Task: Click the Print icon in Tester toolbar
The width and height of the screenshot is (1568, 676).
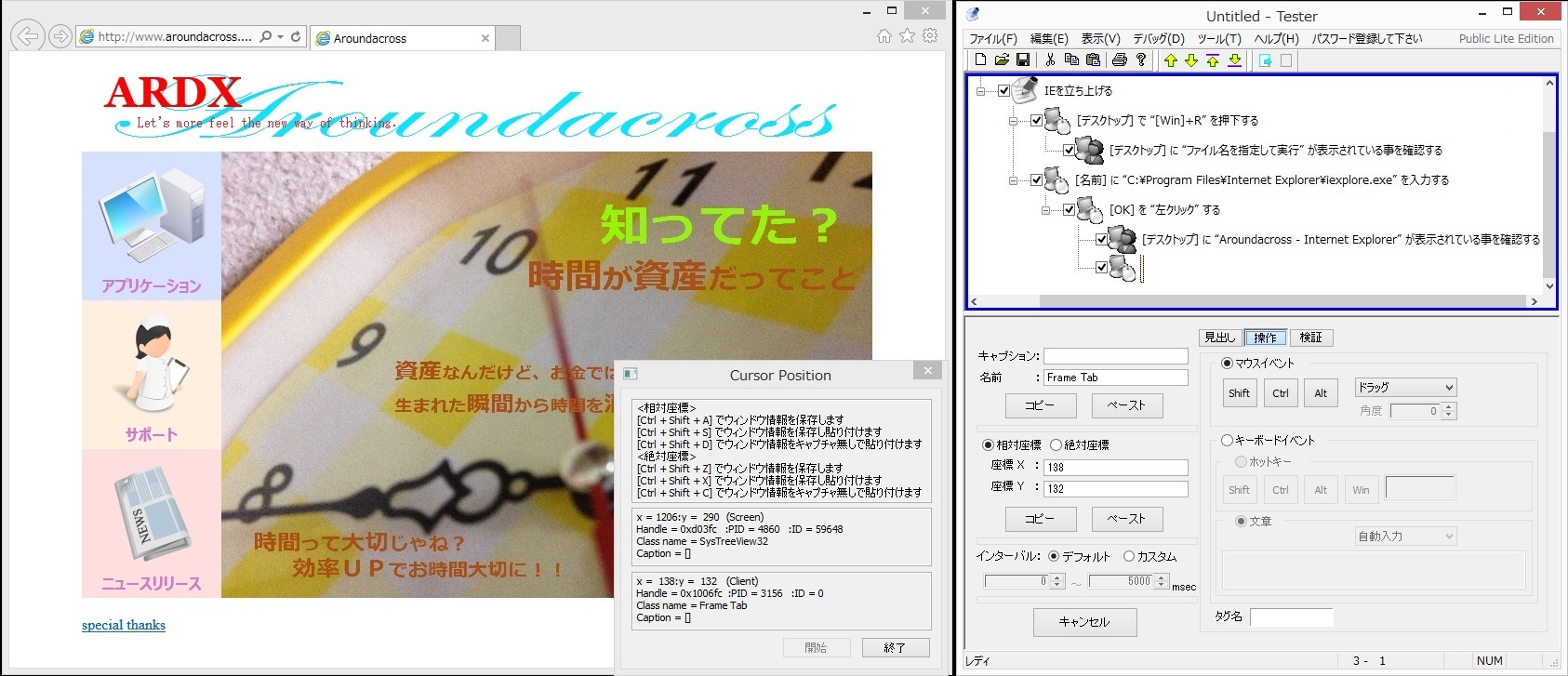Action: pyautogui.click(x=1120, y=60)
